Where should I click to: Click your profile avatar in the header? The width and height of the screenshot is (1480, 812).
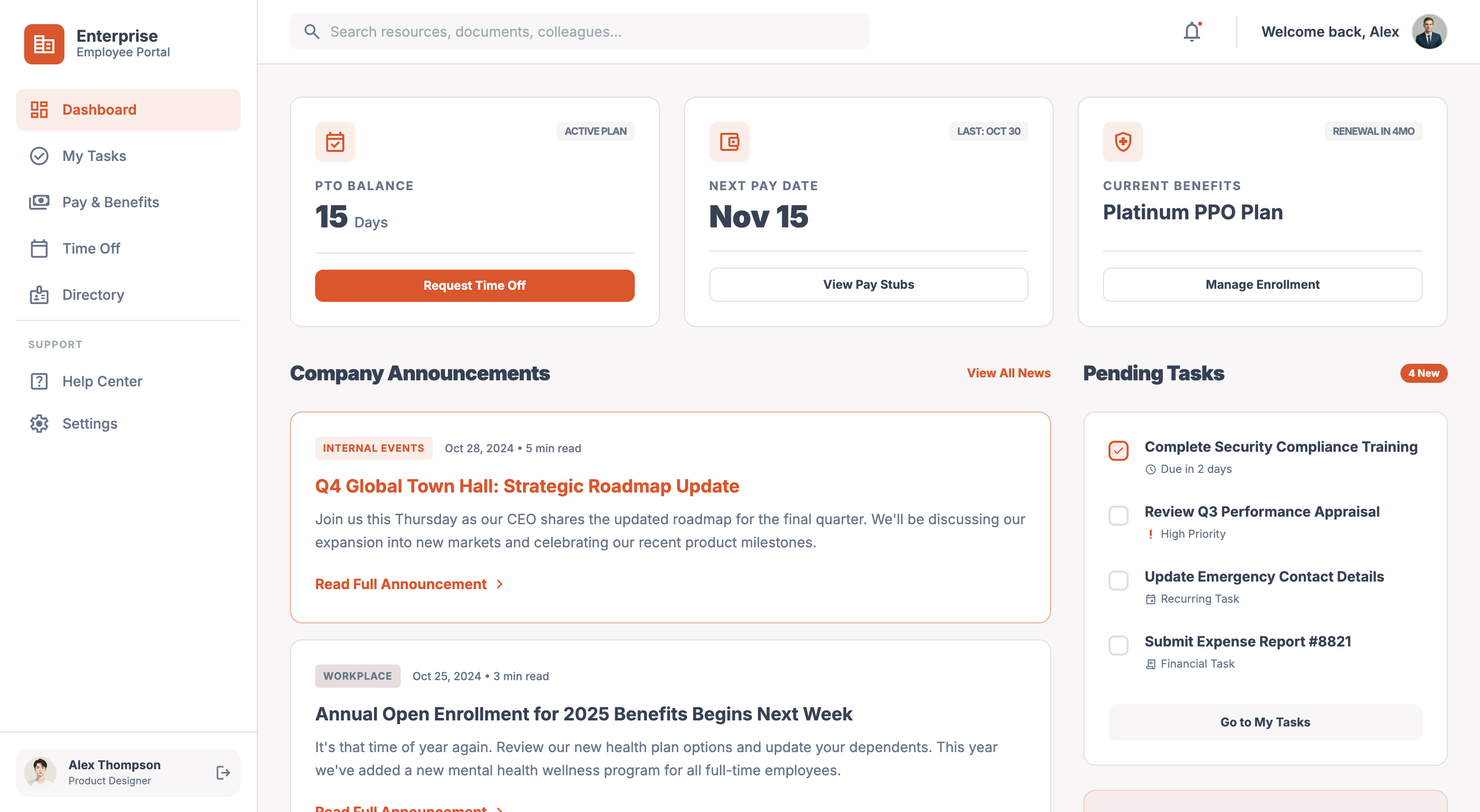[x=1430, y=32]
